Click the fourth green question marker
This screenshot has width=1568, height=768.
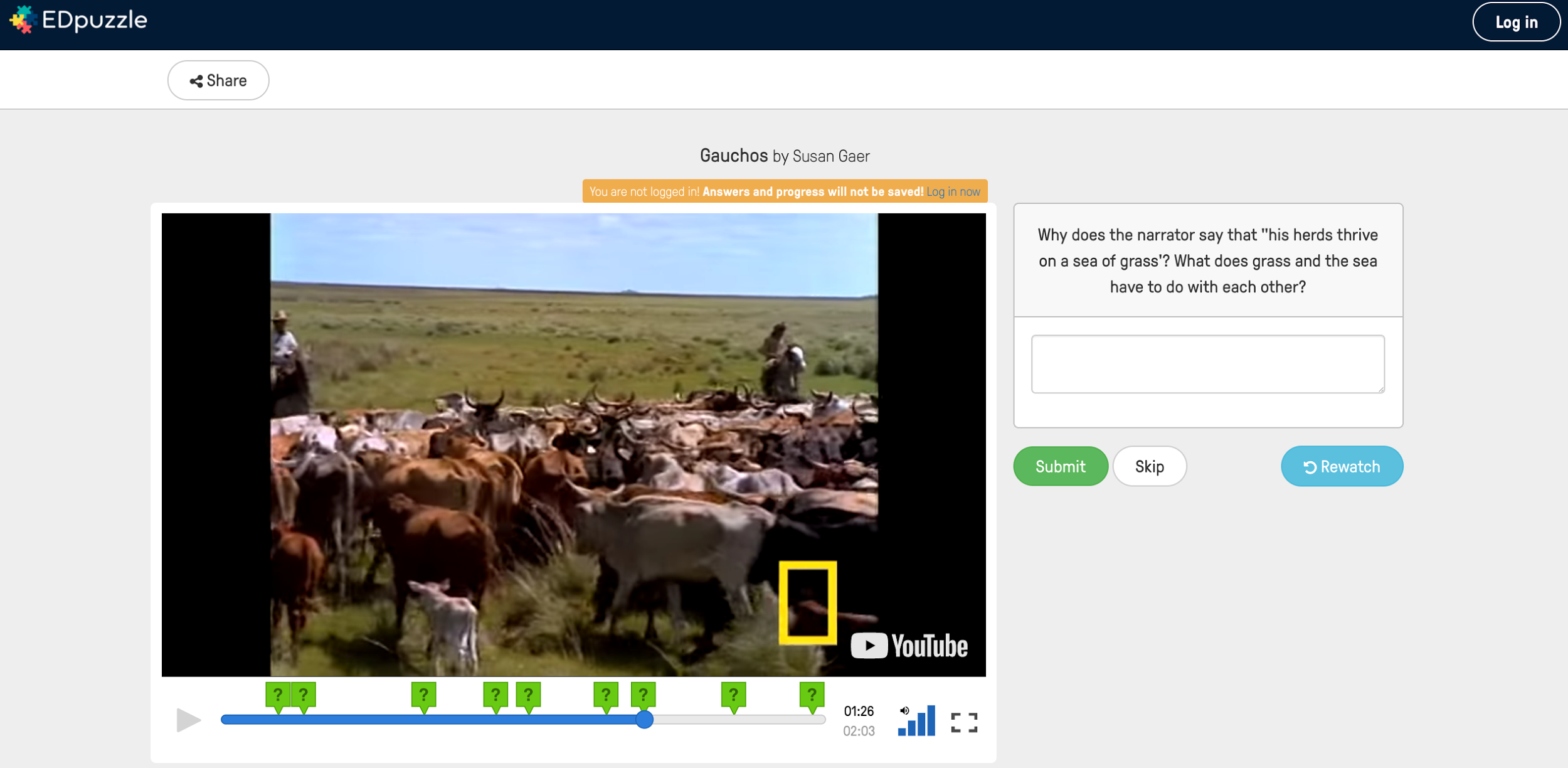pos(495,695)
